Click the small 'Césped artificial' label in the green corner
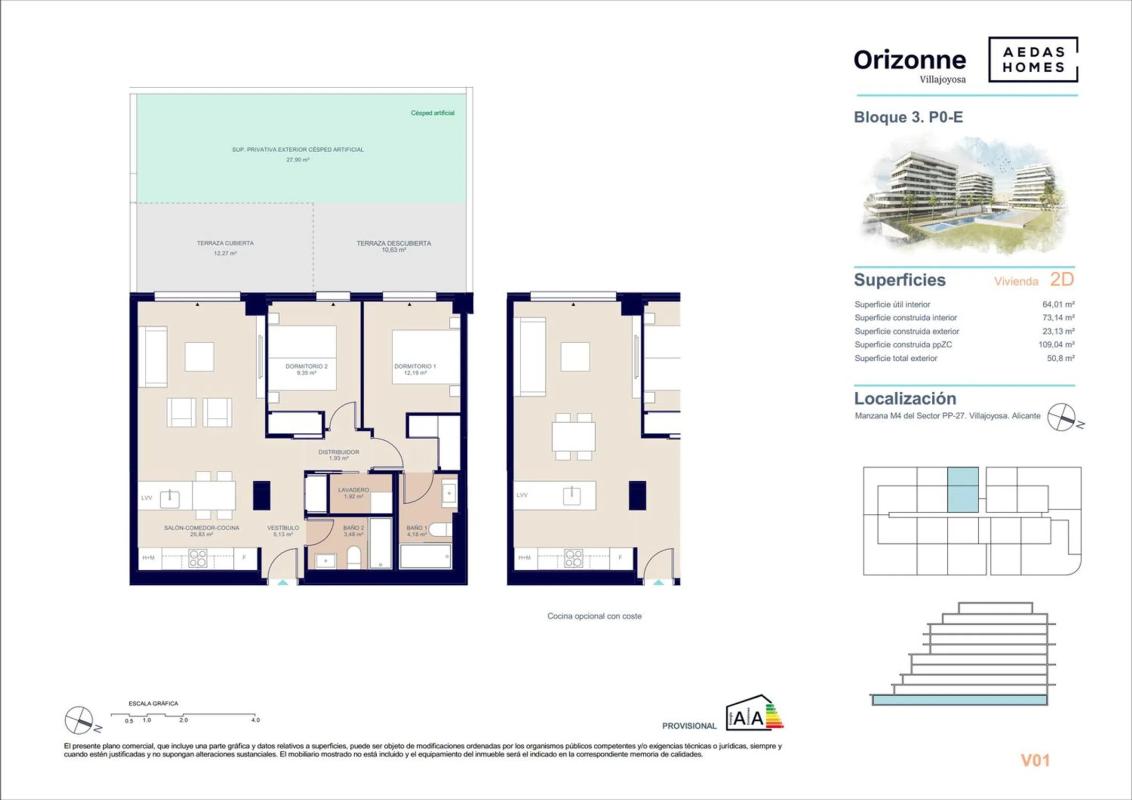 (432, 113)
